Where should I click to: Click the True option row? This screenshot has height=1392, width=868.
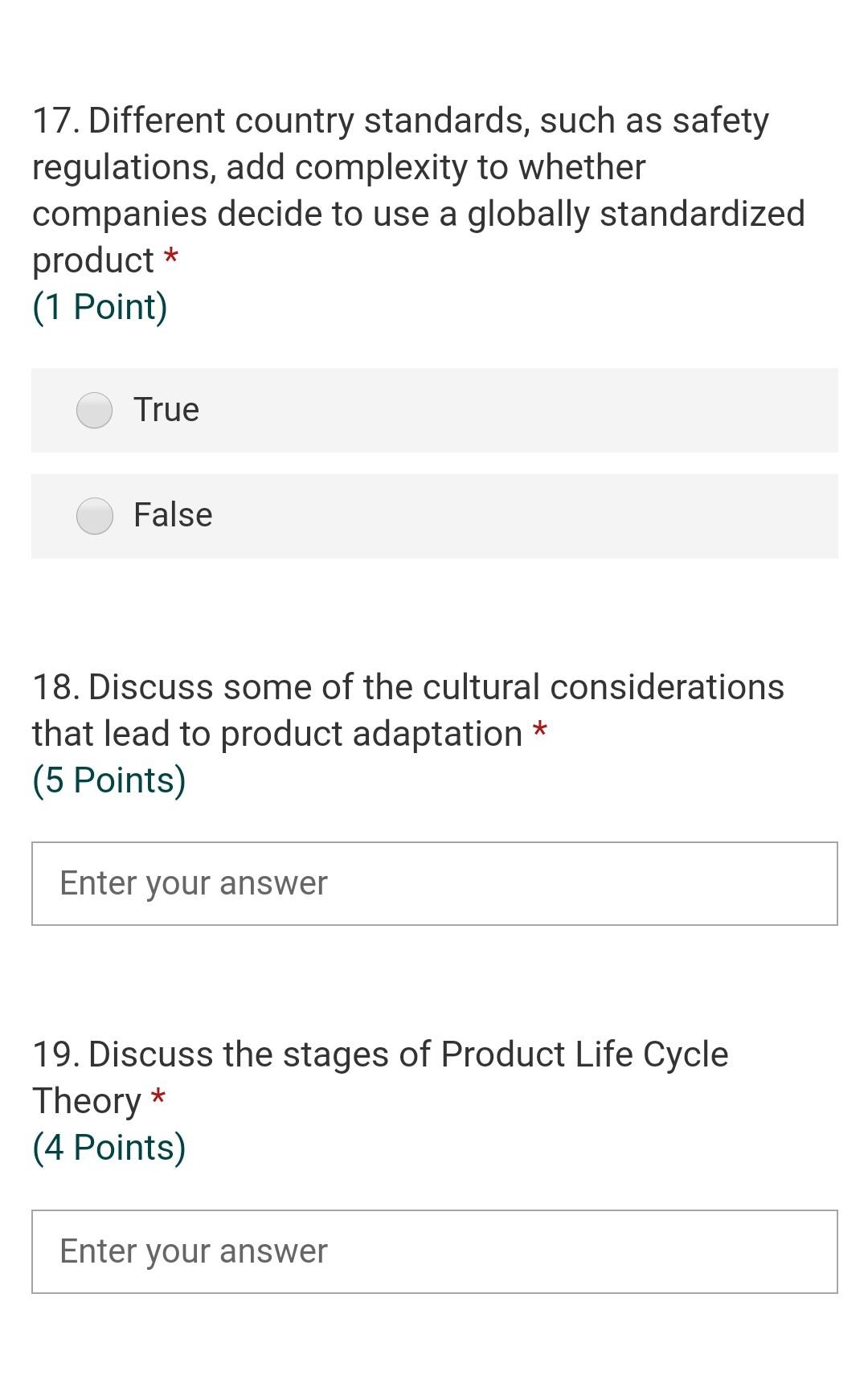click(434, 411)
